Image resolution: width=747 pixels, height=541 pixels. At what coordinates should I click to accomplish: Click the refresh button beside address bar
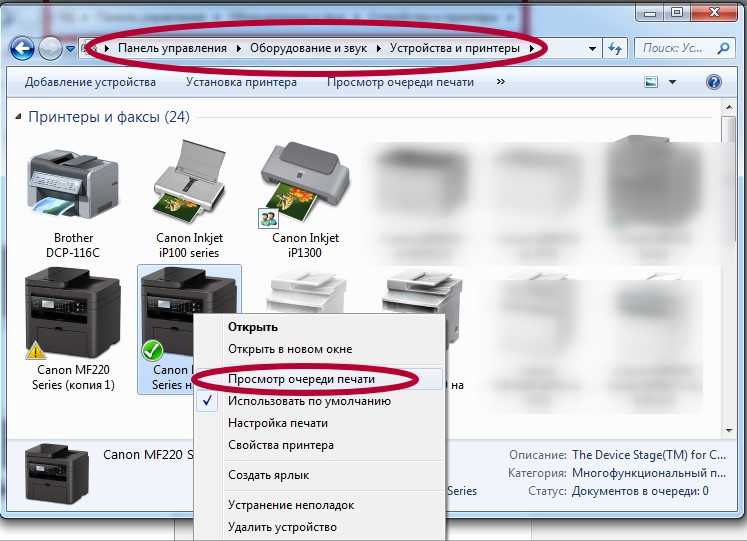click(x=615, y=48)
